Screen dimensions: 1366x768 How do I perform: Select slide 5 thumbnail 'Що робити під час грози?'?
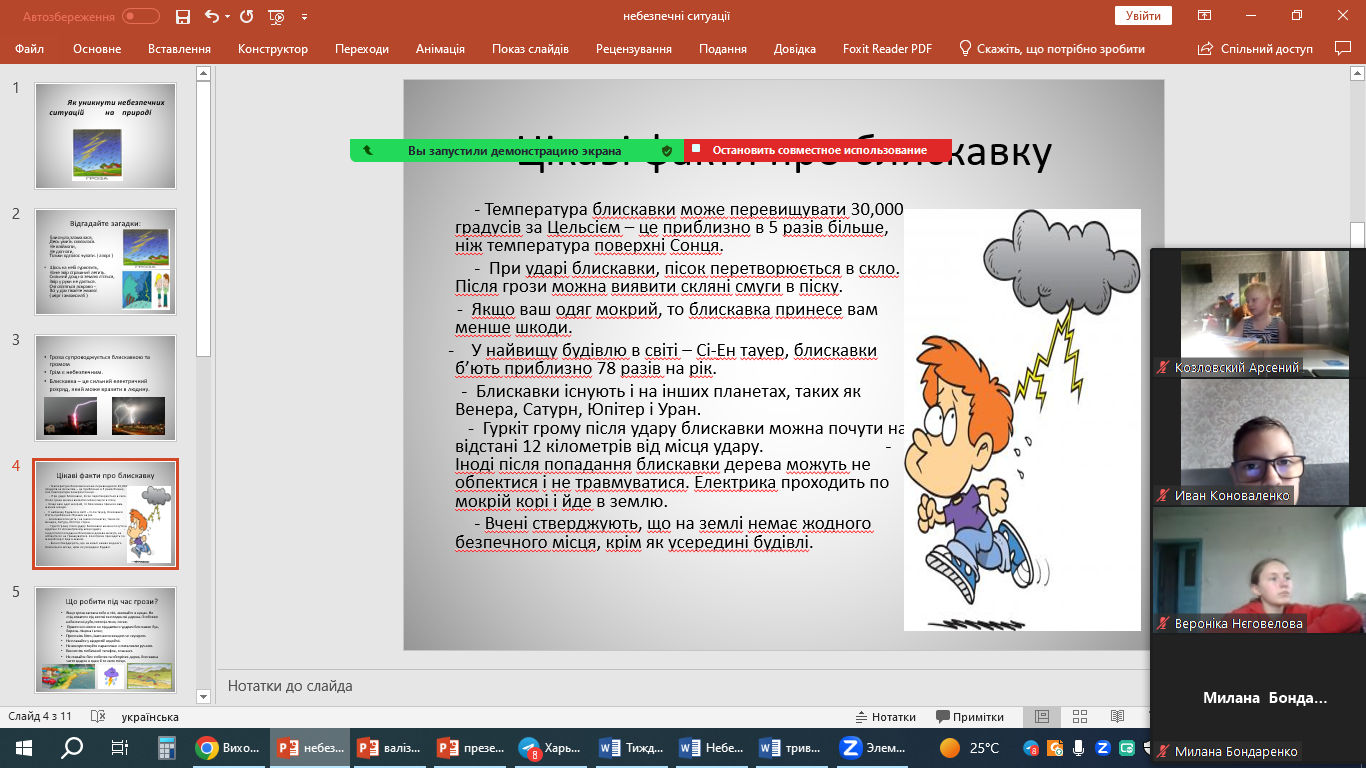[105, 640]
